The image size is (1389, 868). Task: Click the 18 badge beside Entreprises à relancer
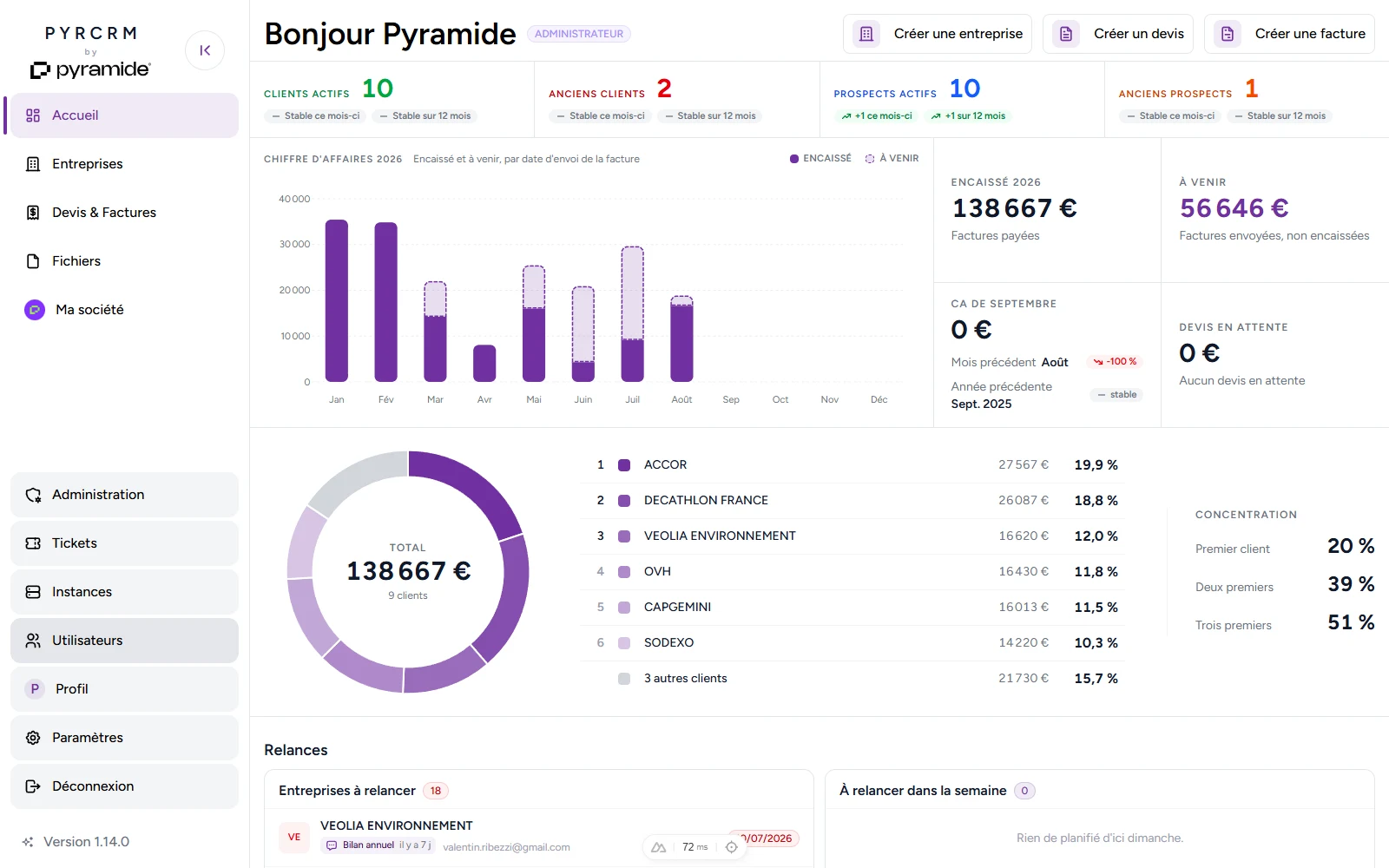click(x=436, y=791)
